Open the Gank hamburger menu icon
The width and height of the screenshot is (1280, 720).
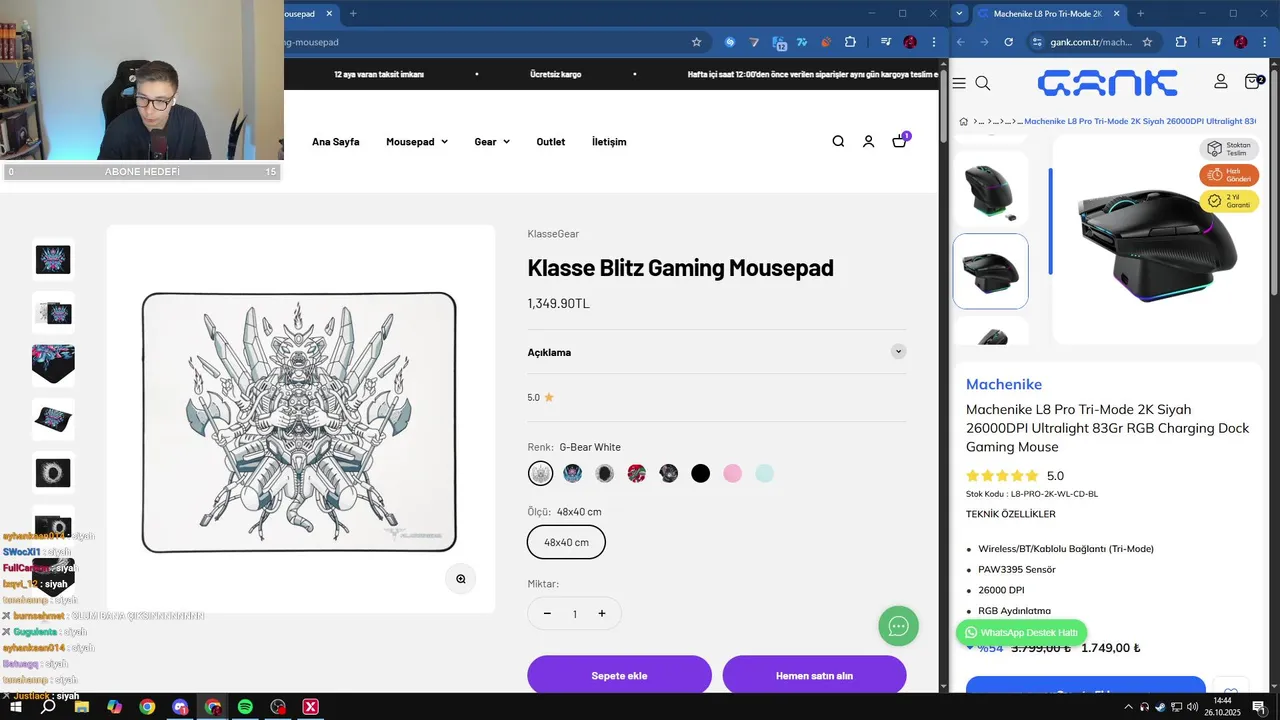click(x=959, y=83)
